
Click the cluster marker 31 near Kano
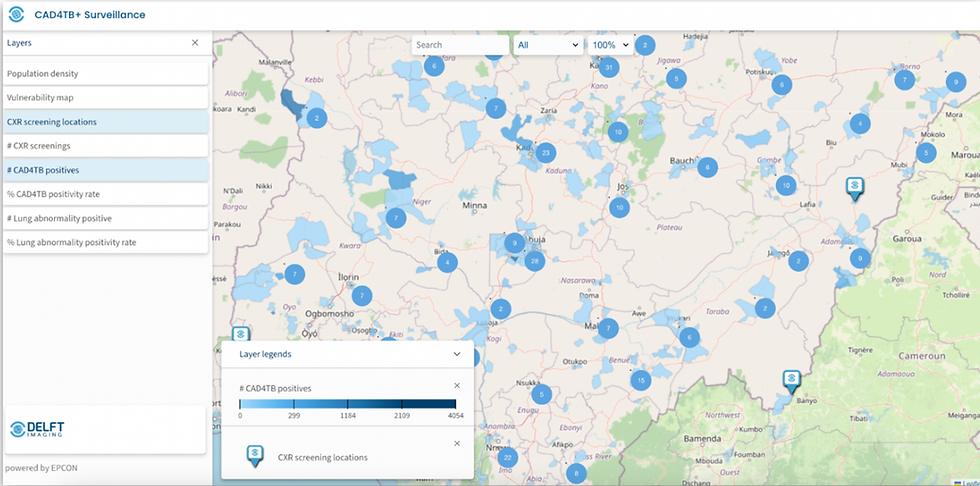[609, 67]
